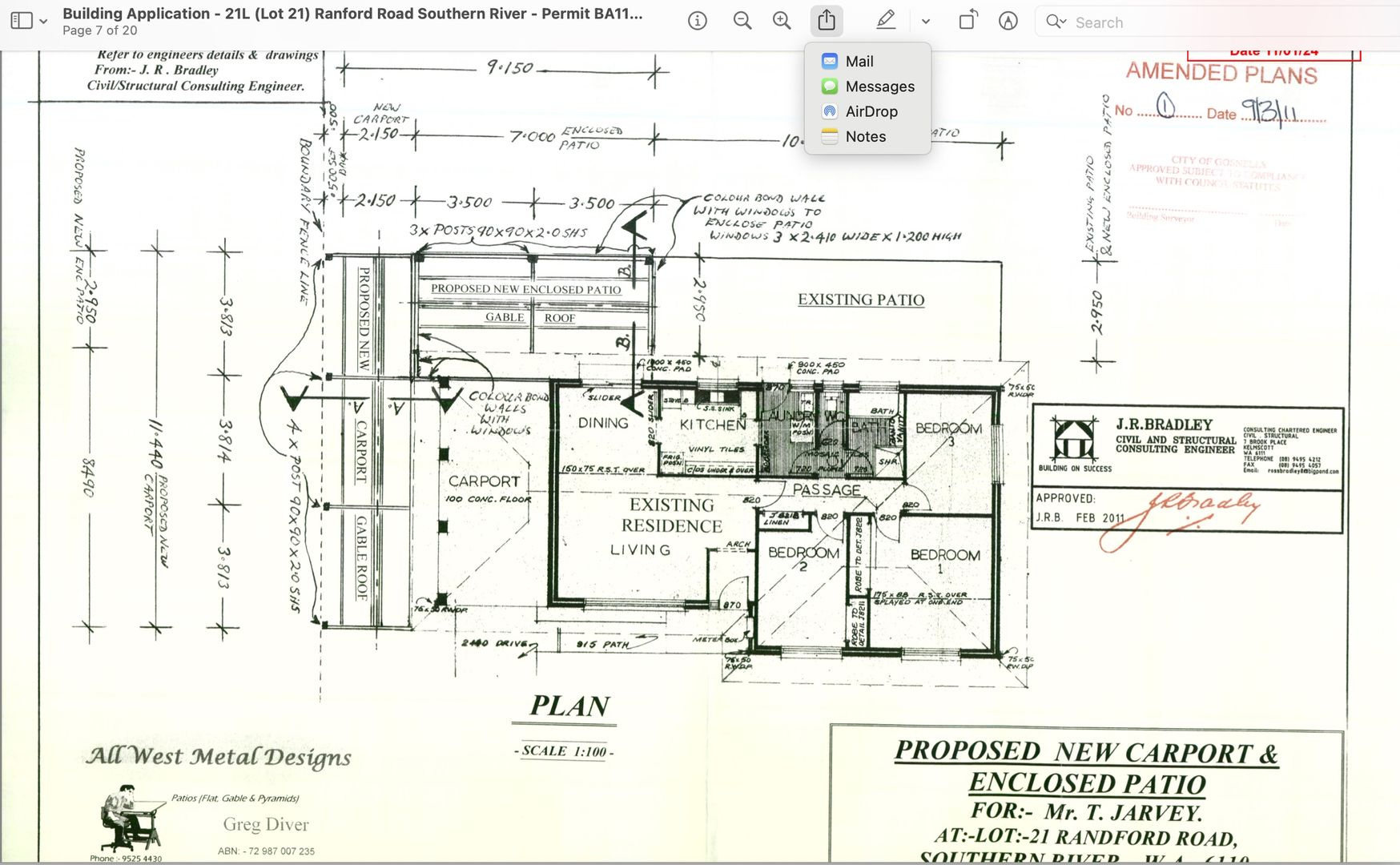The width and height of the screenshot is (1400, 865).
Task: Expand the highlight color options arrow
Action: click(x=925, y=22)
